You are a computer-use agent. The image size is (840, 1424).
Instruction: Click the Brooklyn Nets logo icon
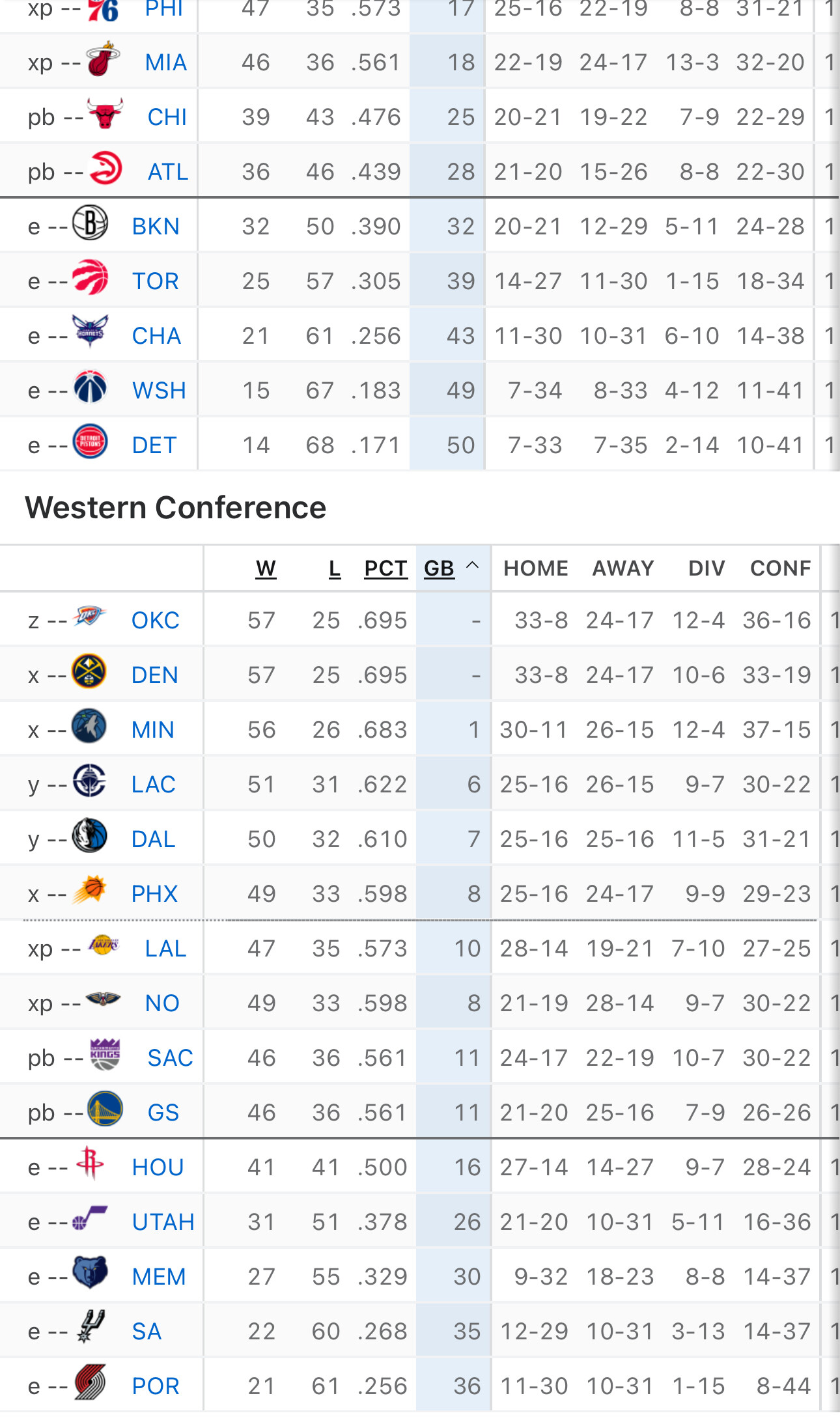(x=90, y=223)
